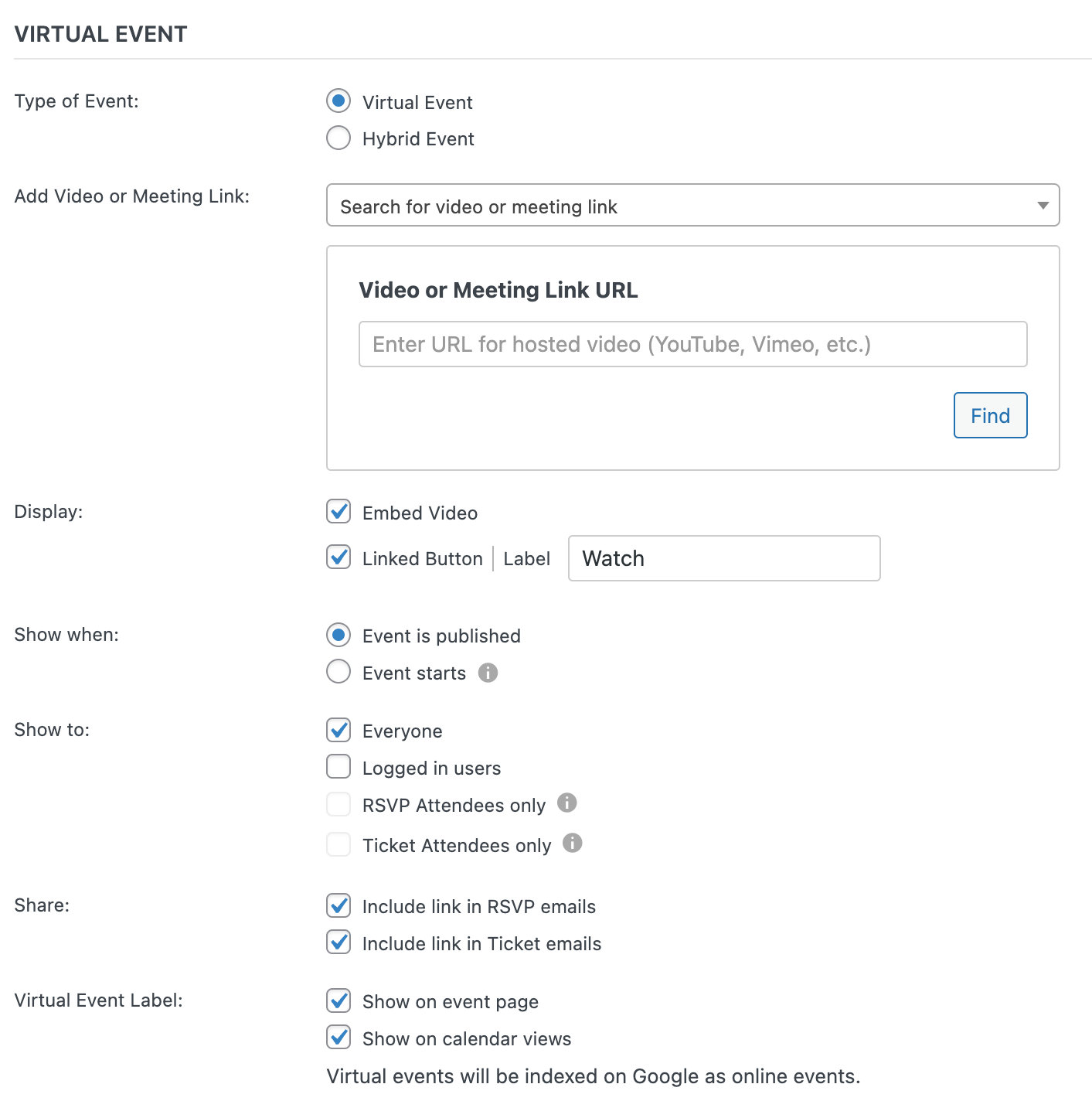Select 'Event is published' option
The image size is (1092, 1101).
338,635
